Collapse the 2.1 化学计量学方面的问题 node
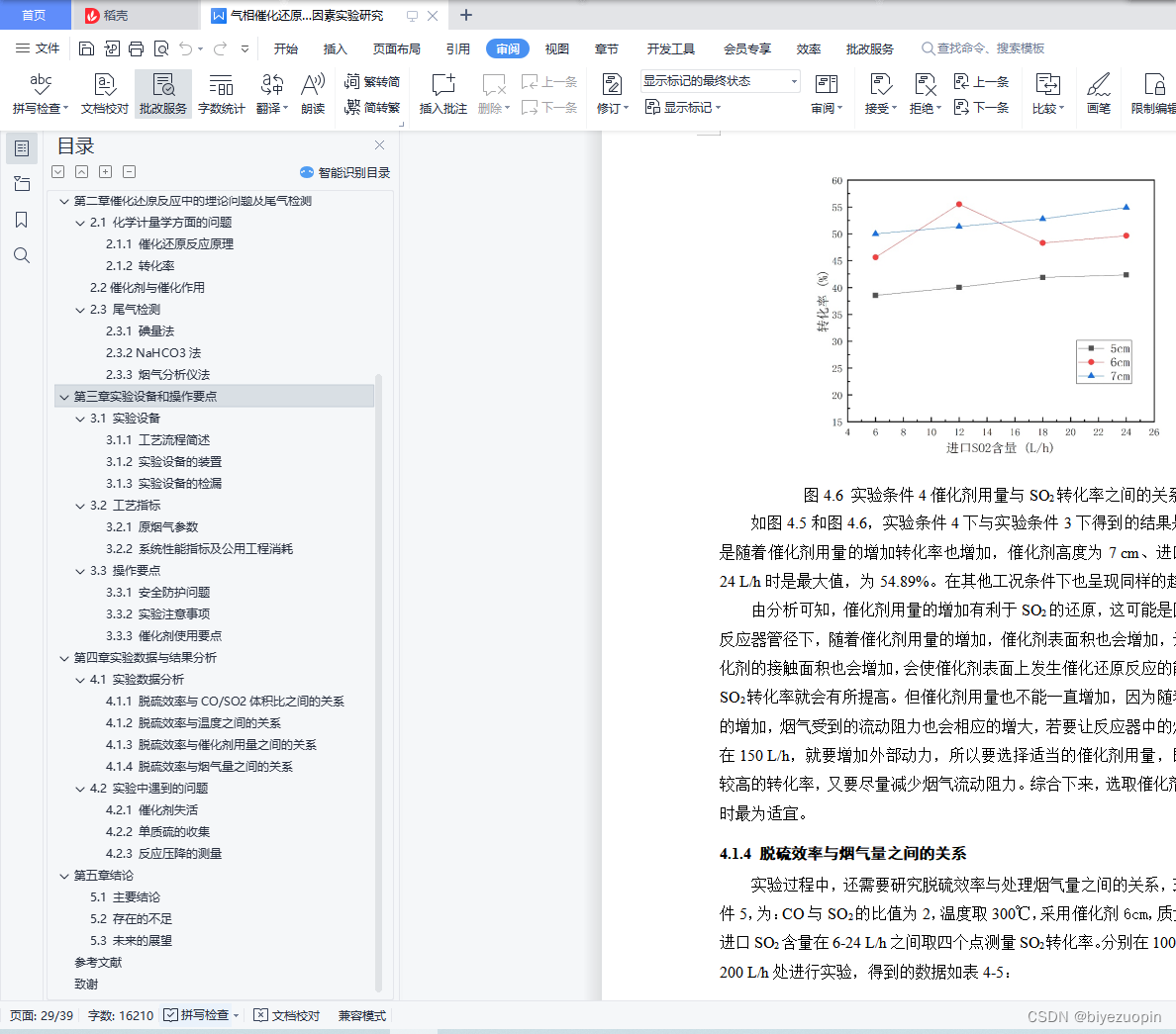Screen dimensions: 1176x1034 pos(80,223)
